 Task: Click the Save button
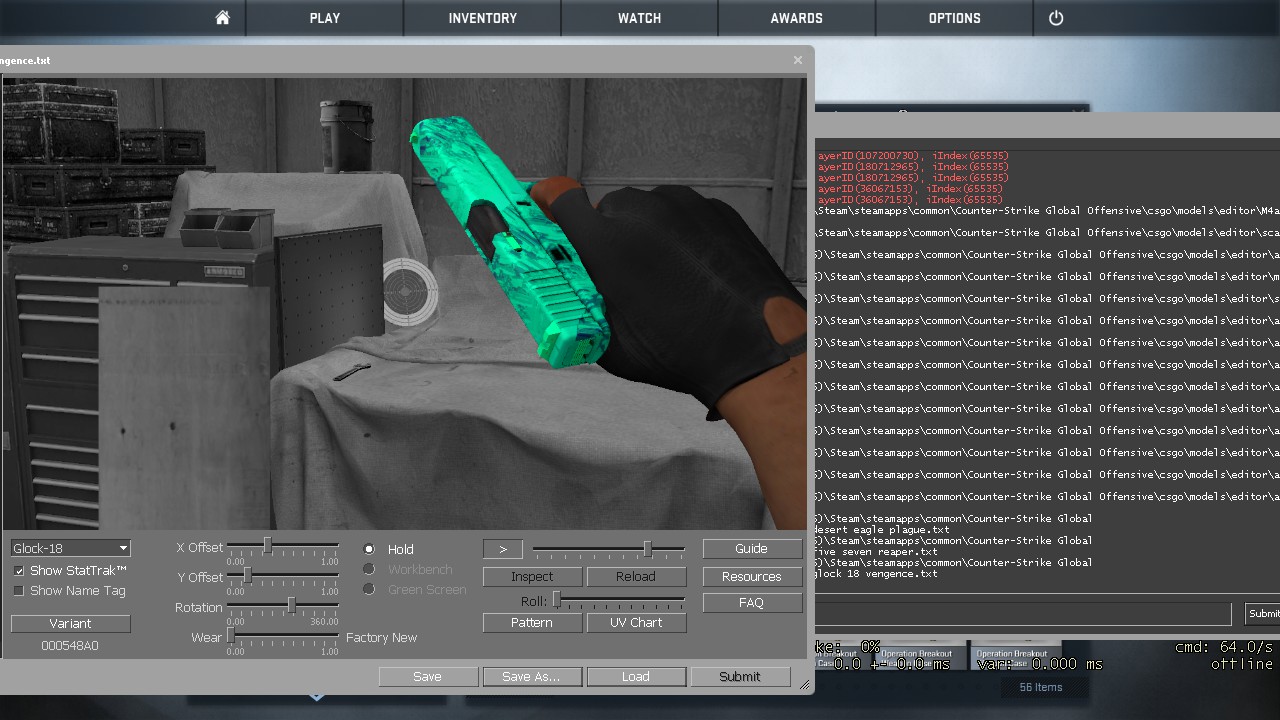click(427, 677)
